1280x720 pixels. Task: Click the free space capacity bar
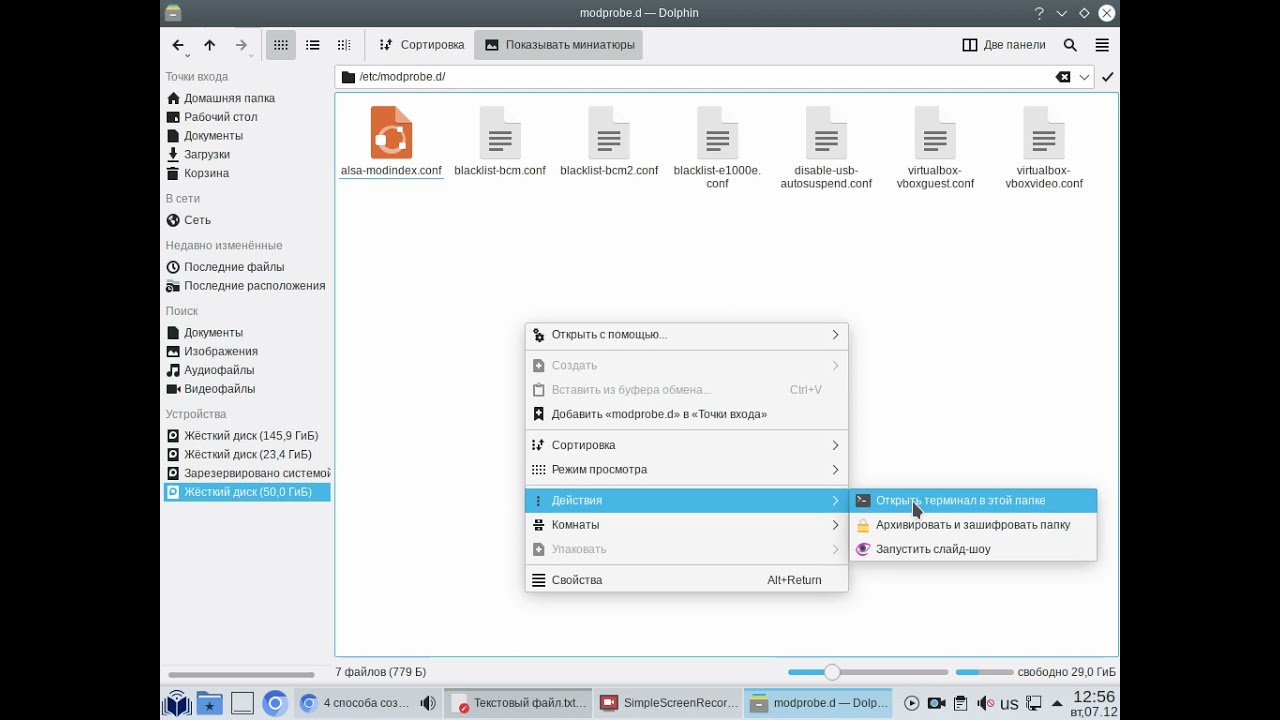[x=984, y=672]
